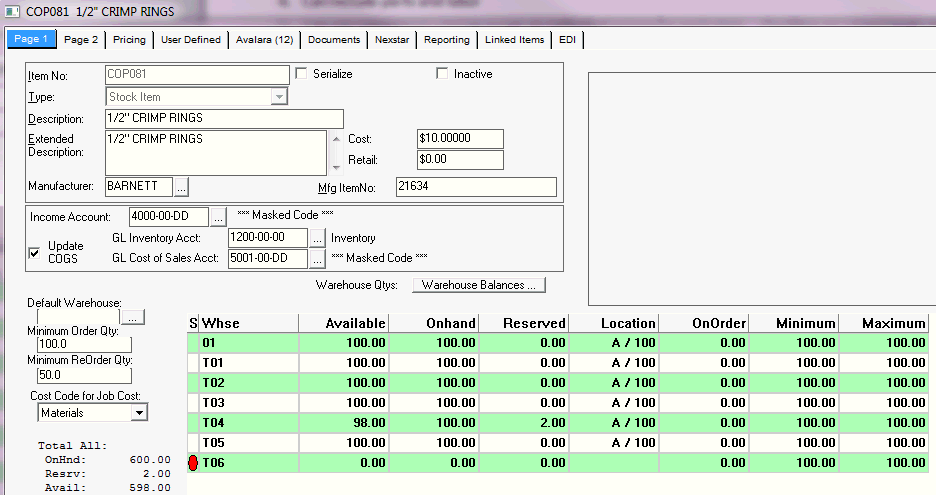936x495 pixels.
Task: Go to the Linked Items tab
Action: 514,40
